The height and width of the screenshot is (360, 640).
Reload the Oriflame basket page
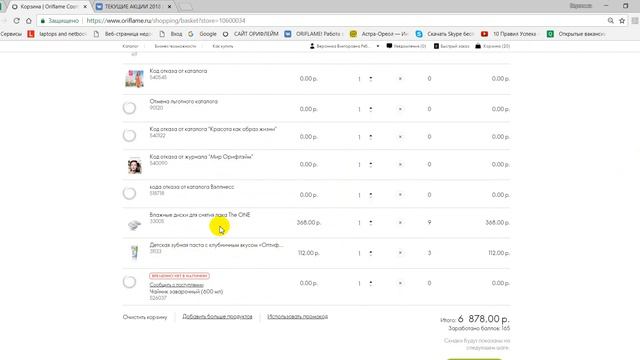(x=16, y=20)
